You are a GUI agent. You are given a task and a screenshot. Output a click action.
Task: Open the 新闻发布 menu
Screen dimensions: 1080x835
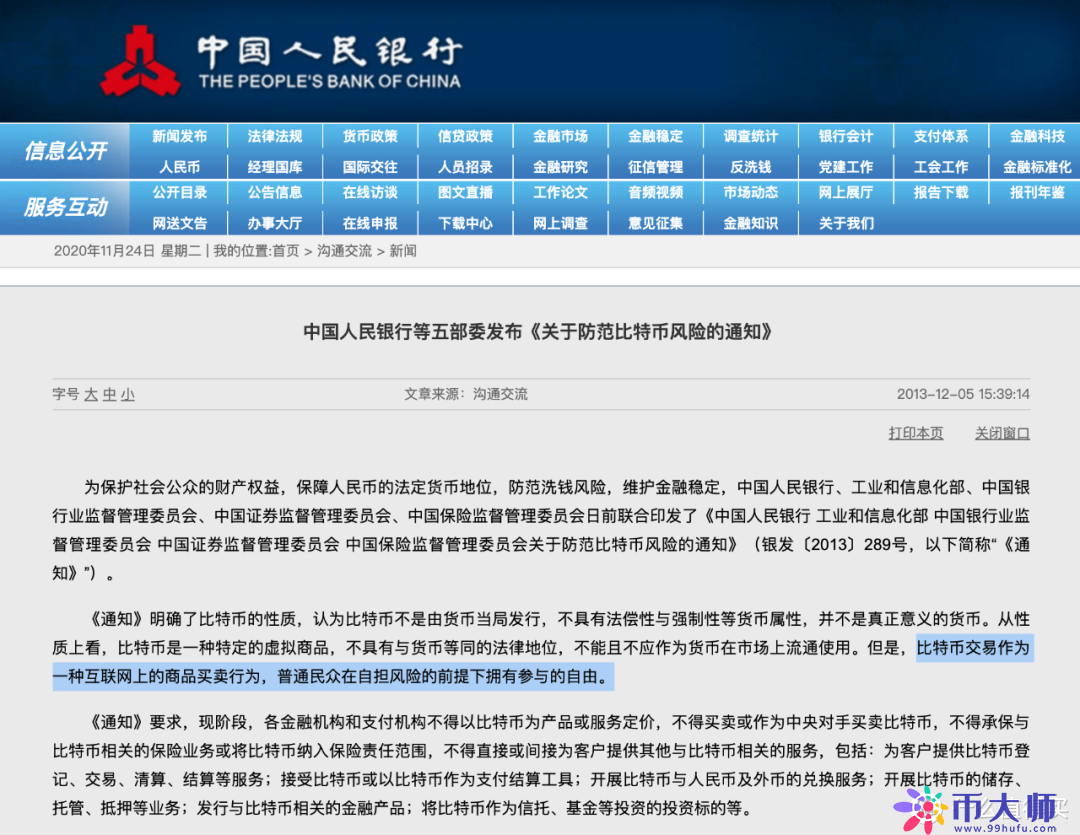(179, 136)
